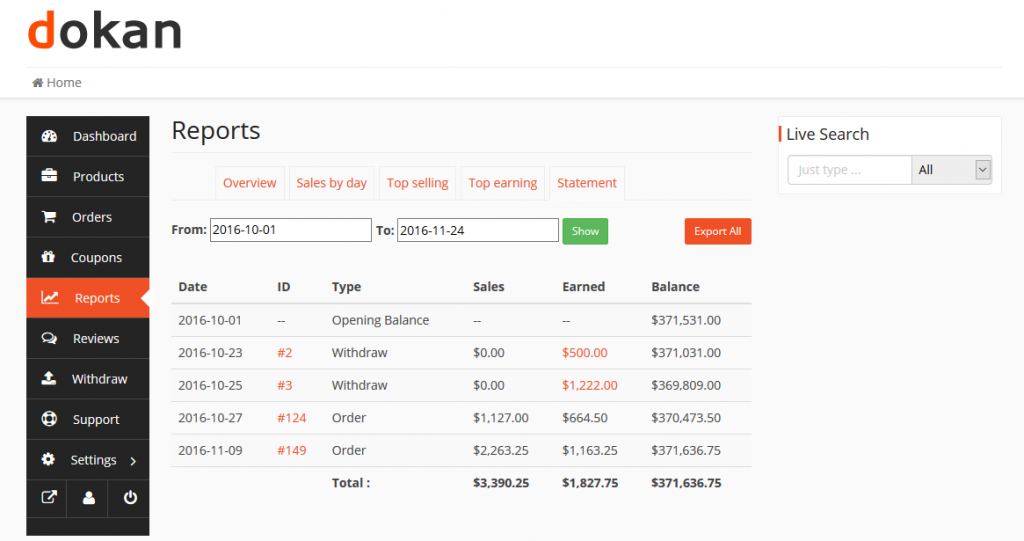Click the Earned column header
The width and height of the screenshot is (1024, 541).
pos(583,287)
